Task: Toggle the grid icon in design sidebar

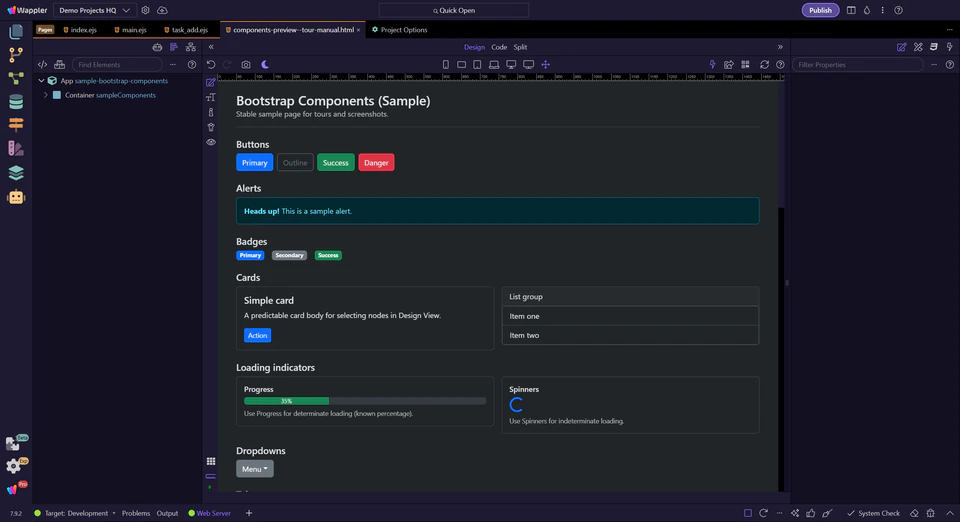Action: (211, 461)
